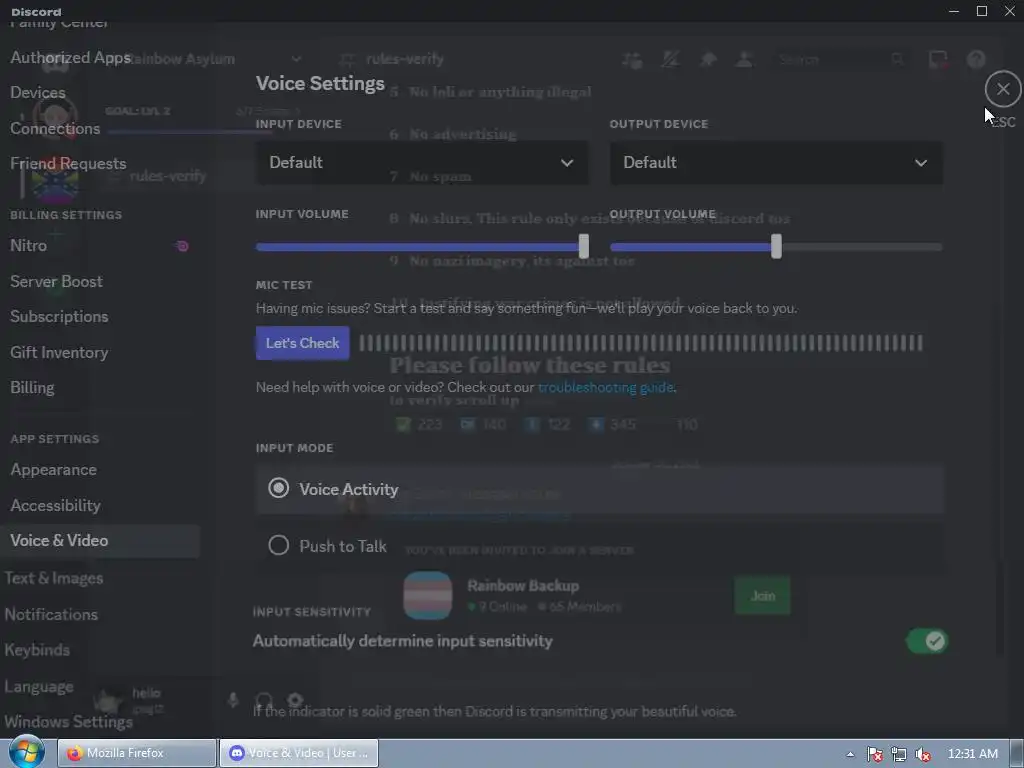Open Notifications settings
Viewport: 1024px width, 768px height.
pyautogui.click(x=51, y=615)
